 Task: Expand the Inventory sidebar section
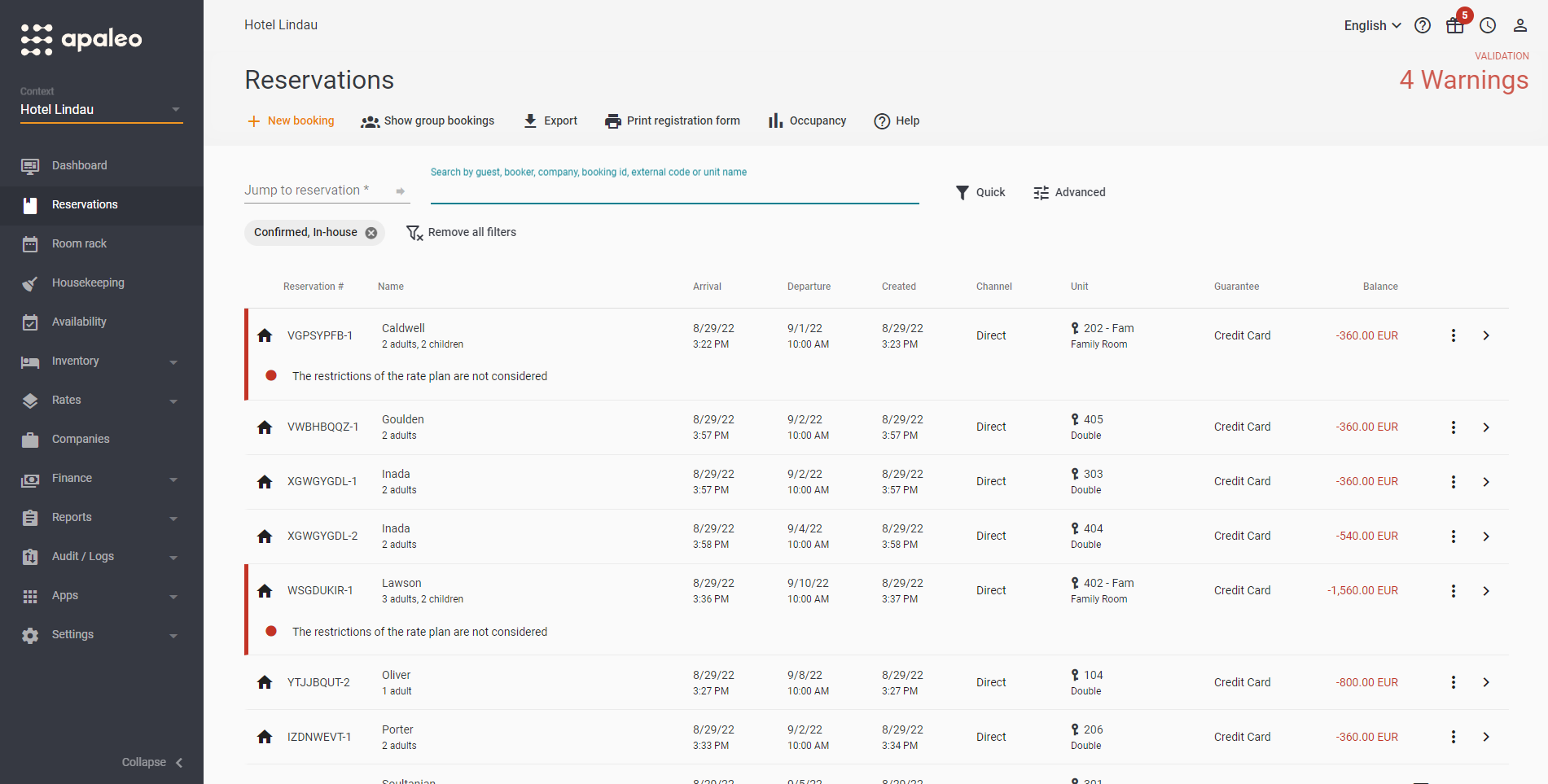pyautogui.click(x=75, y=361)
